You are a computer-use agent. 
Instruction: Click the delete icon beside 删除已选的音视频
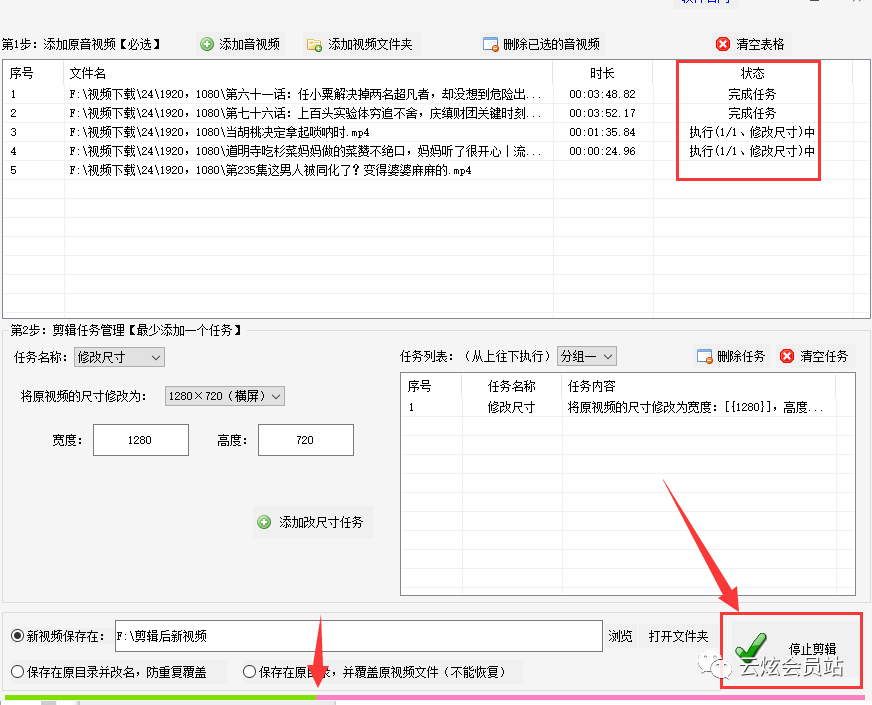point(490,44)
